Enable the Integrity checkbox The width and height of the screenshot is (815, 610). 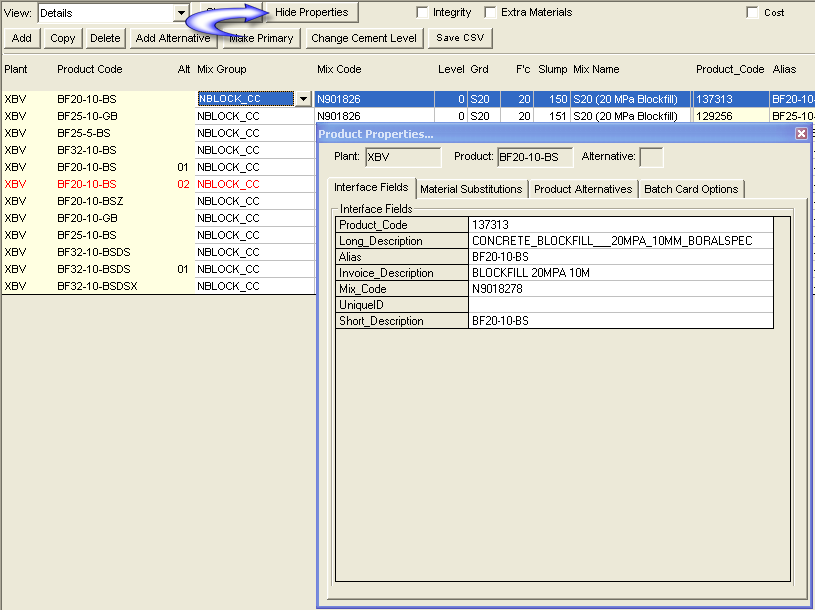pyautogui.click(x=423, y=13)
